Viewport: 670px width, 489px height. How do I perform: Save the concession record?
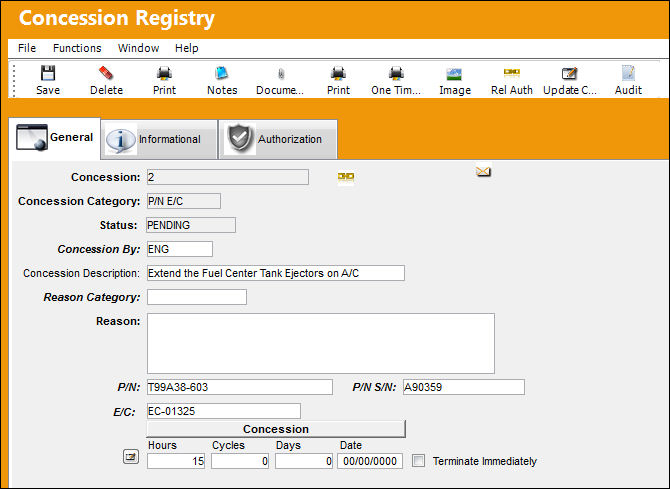48,80
